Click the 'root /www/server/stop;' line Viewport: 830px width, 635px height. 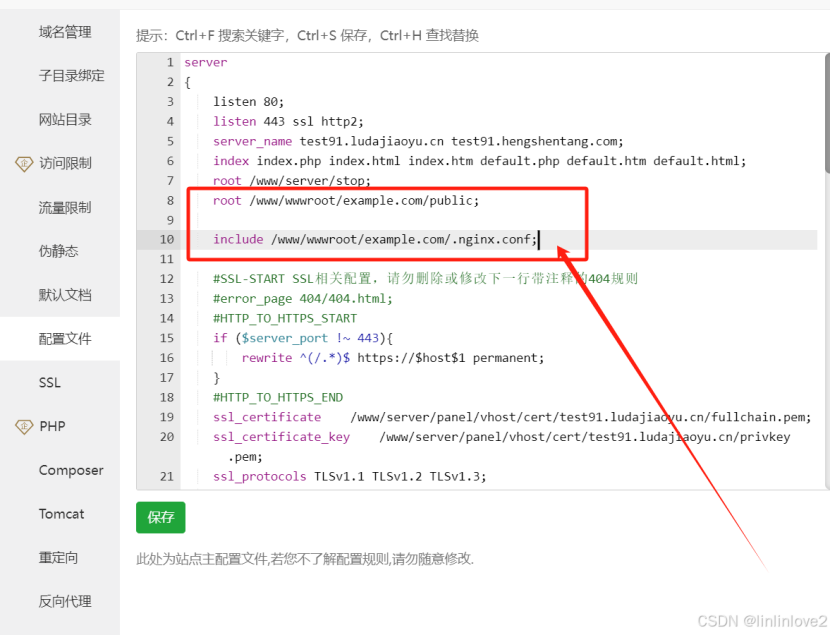tap(292, 181)
